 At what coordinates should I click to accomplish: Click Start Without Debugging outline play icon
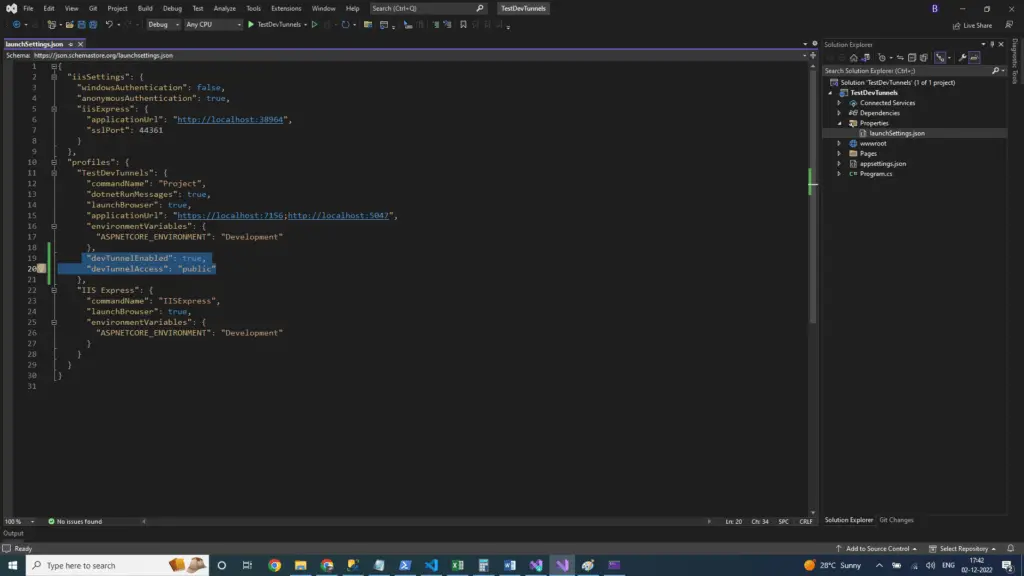[x=314, y=25]
